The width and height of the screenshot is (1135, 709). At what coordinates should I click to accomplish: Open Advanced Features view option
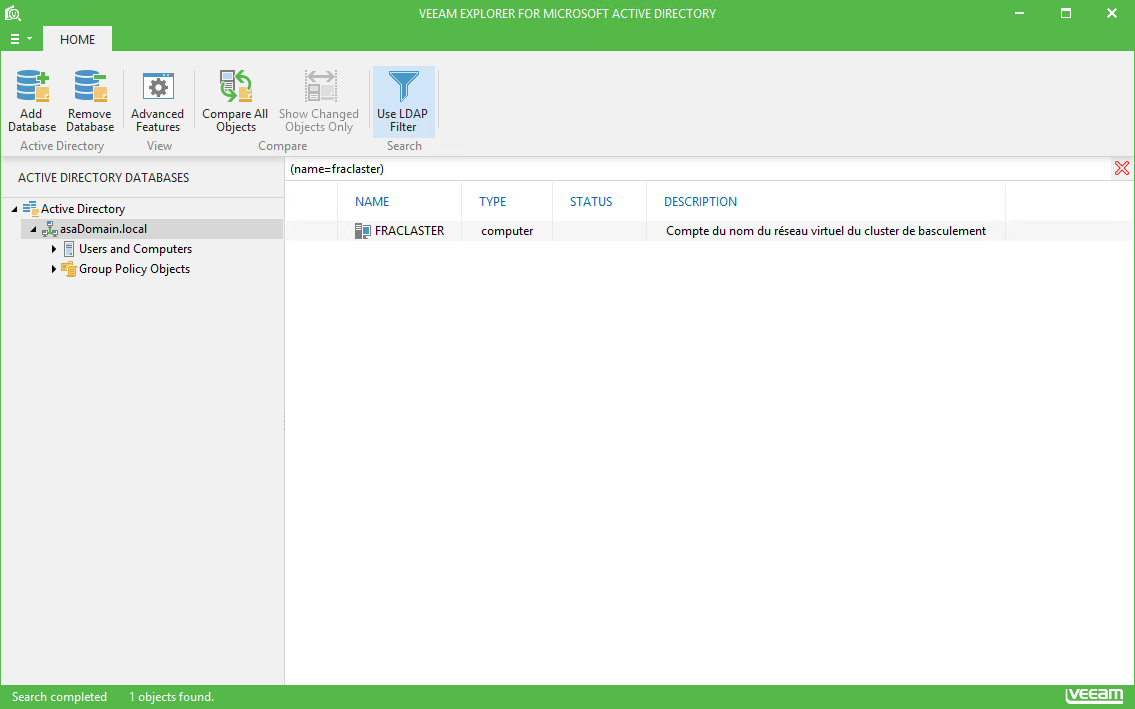158,100
